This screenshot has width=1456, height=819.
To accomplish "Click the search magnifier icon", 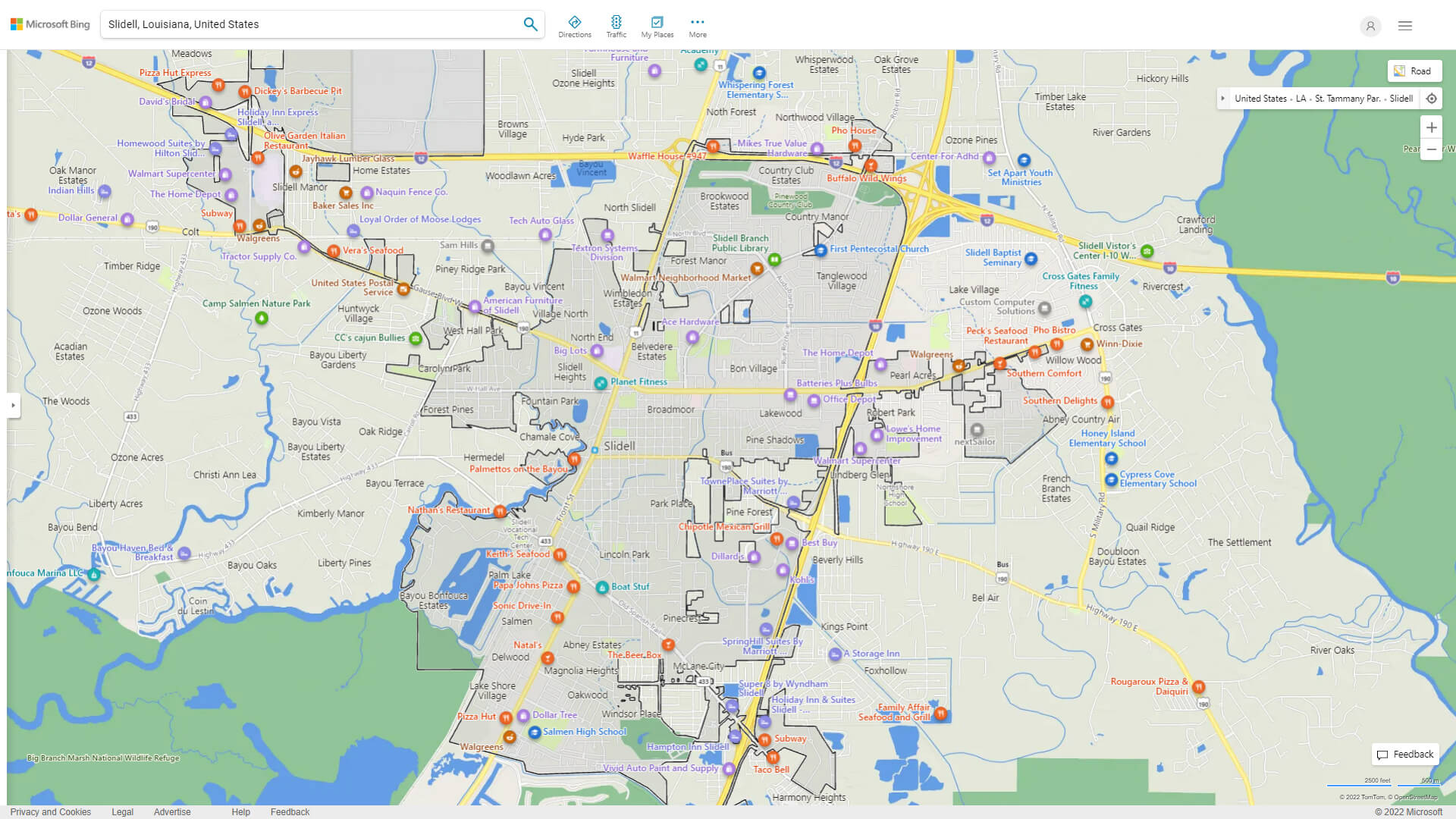I will coord(530,24).
